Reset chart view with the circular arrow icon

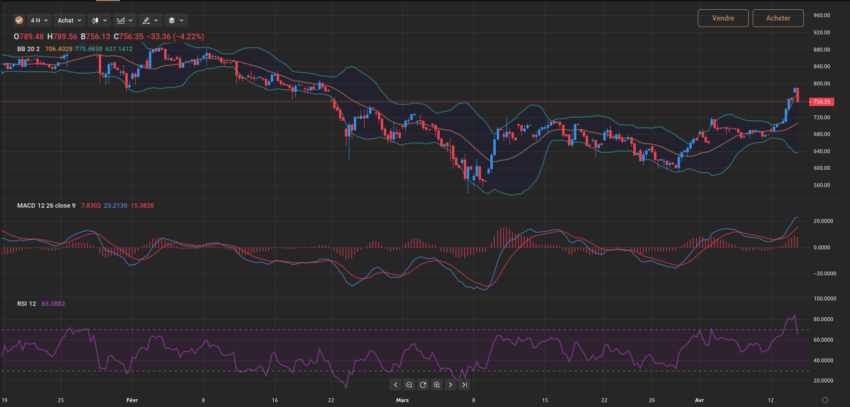pyautogui.click(x=423, y=385)
